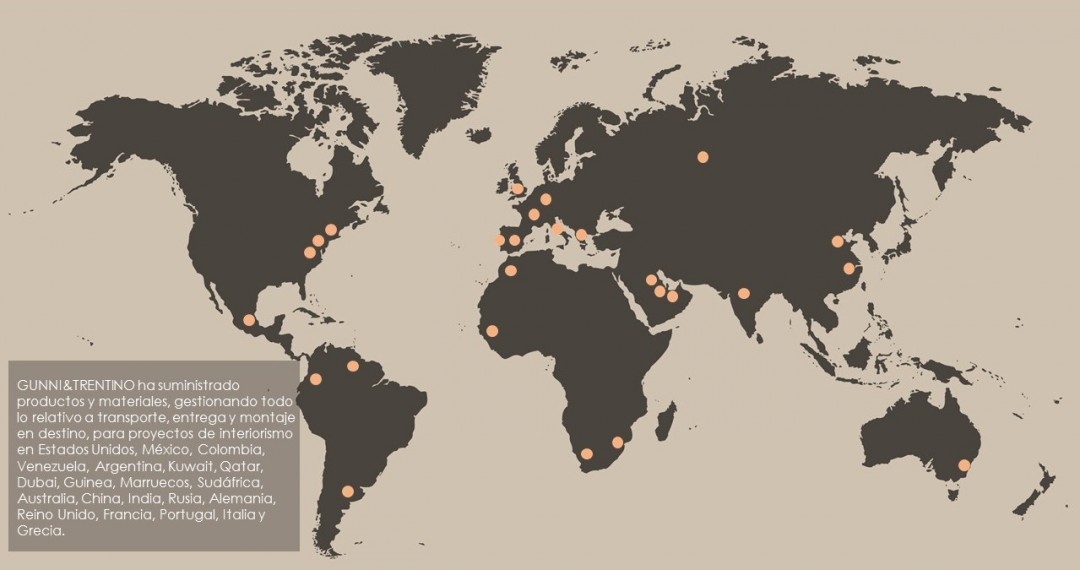Click the Colombia map marker
1080x570 pixels.
[316, 378]
